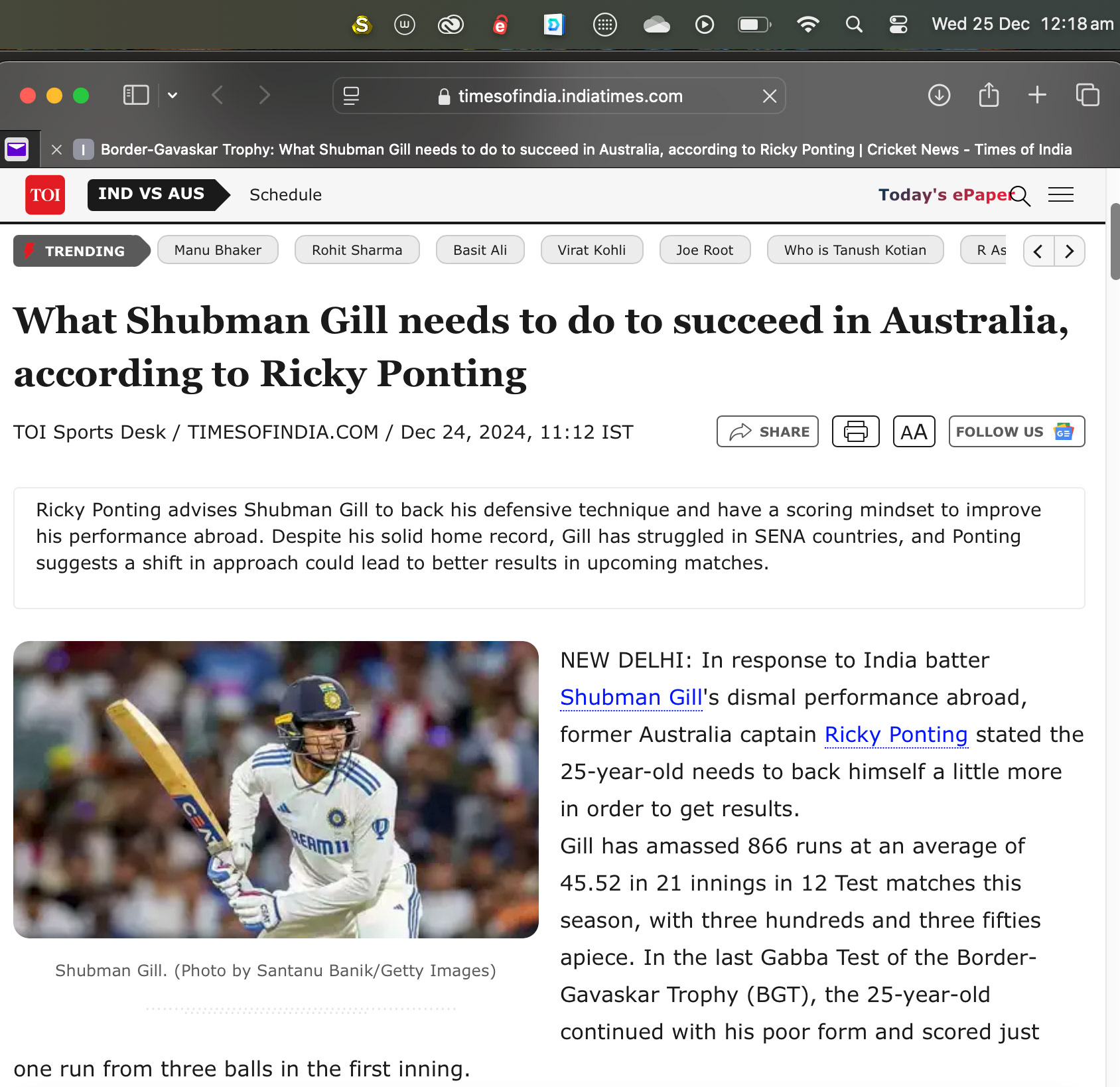Go forward with Safari forward arrow

point(264,96)
